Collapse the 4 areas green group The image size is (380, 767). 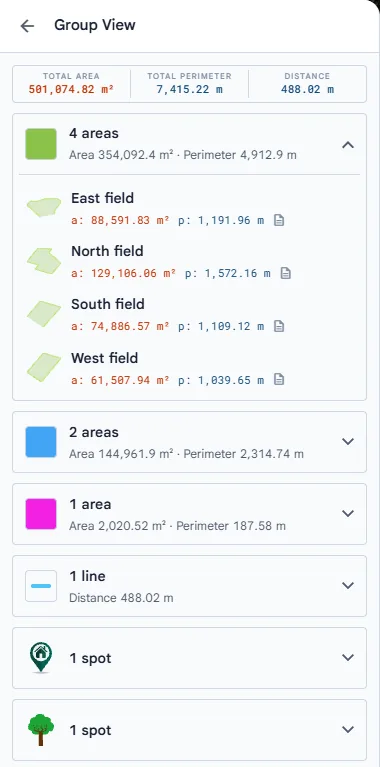coord(348,145)
